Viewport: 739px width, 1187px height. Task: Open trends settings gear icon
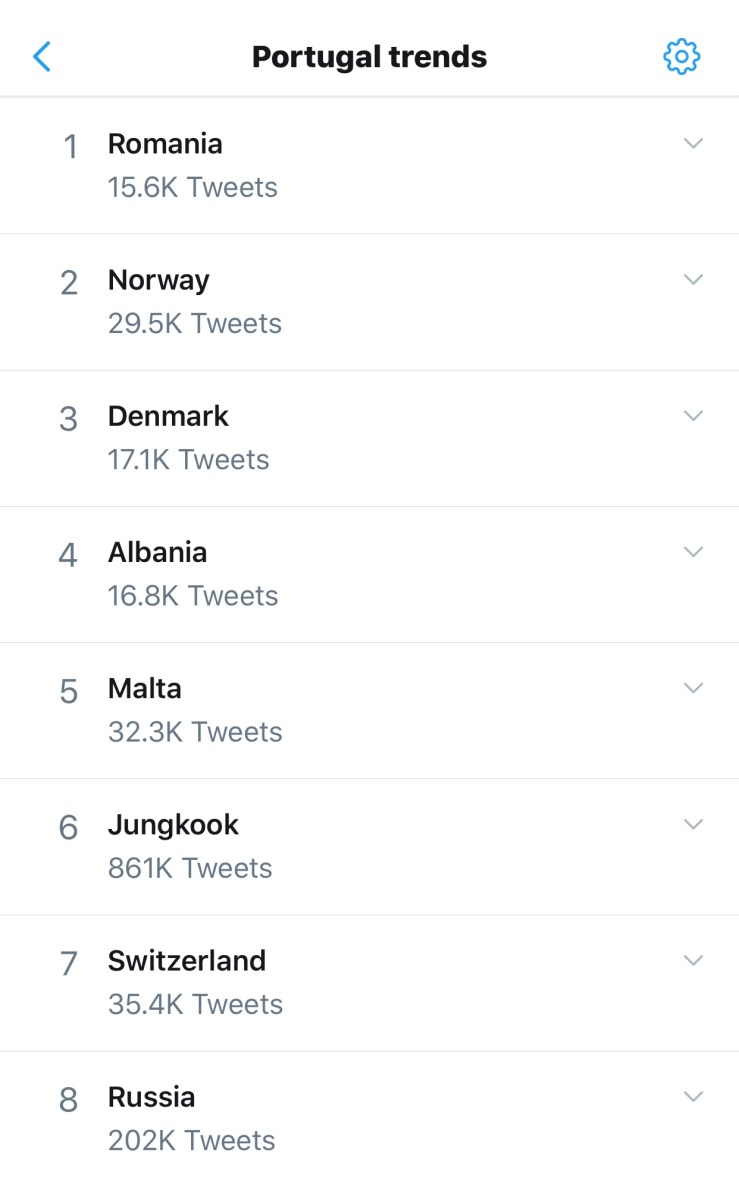click(682, 57)
